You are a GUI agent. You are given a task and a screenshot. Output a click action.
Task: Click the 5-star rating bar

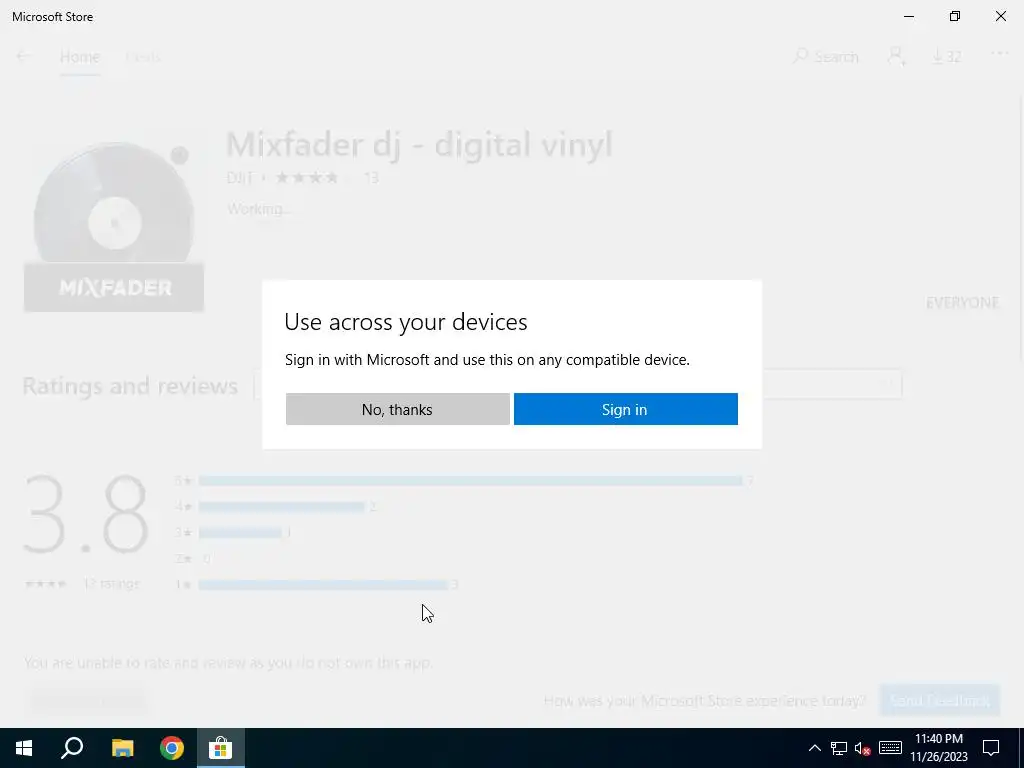(x=470, y=481)
